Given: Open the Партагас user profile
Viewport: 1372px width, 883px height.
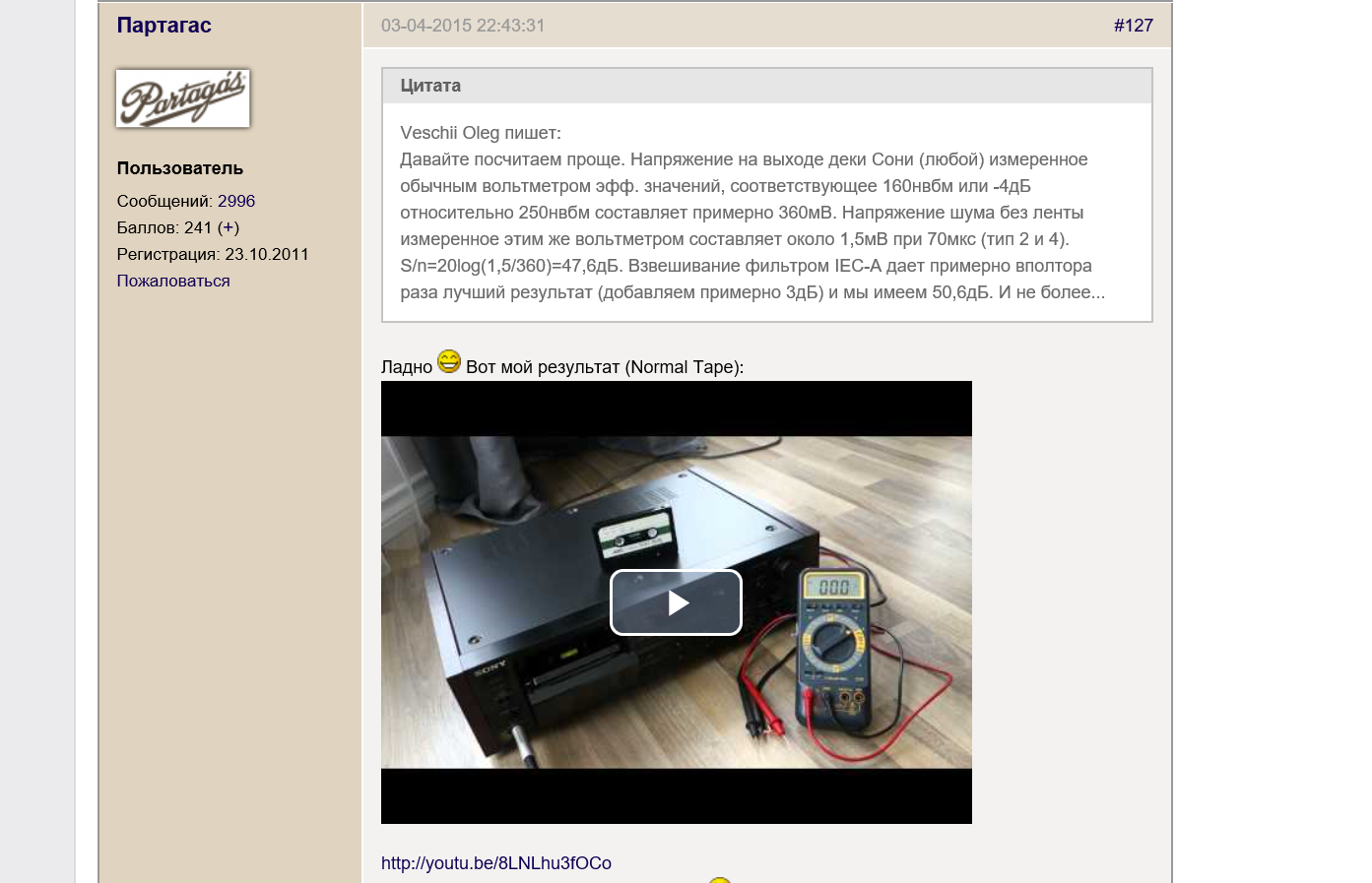Looking at the screenshot, I should [163, 26].
